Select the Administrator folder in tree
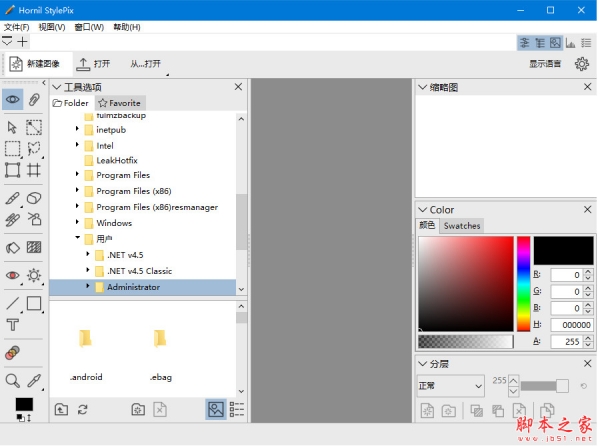The image size is (600, 446). 133,287
